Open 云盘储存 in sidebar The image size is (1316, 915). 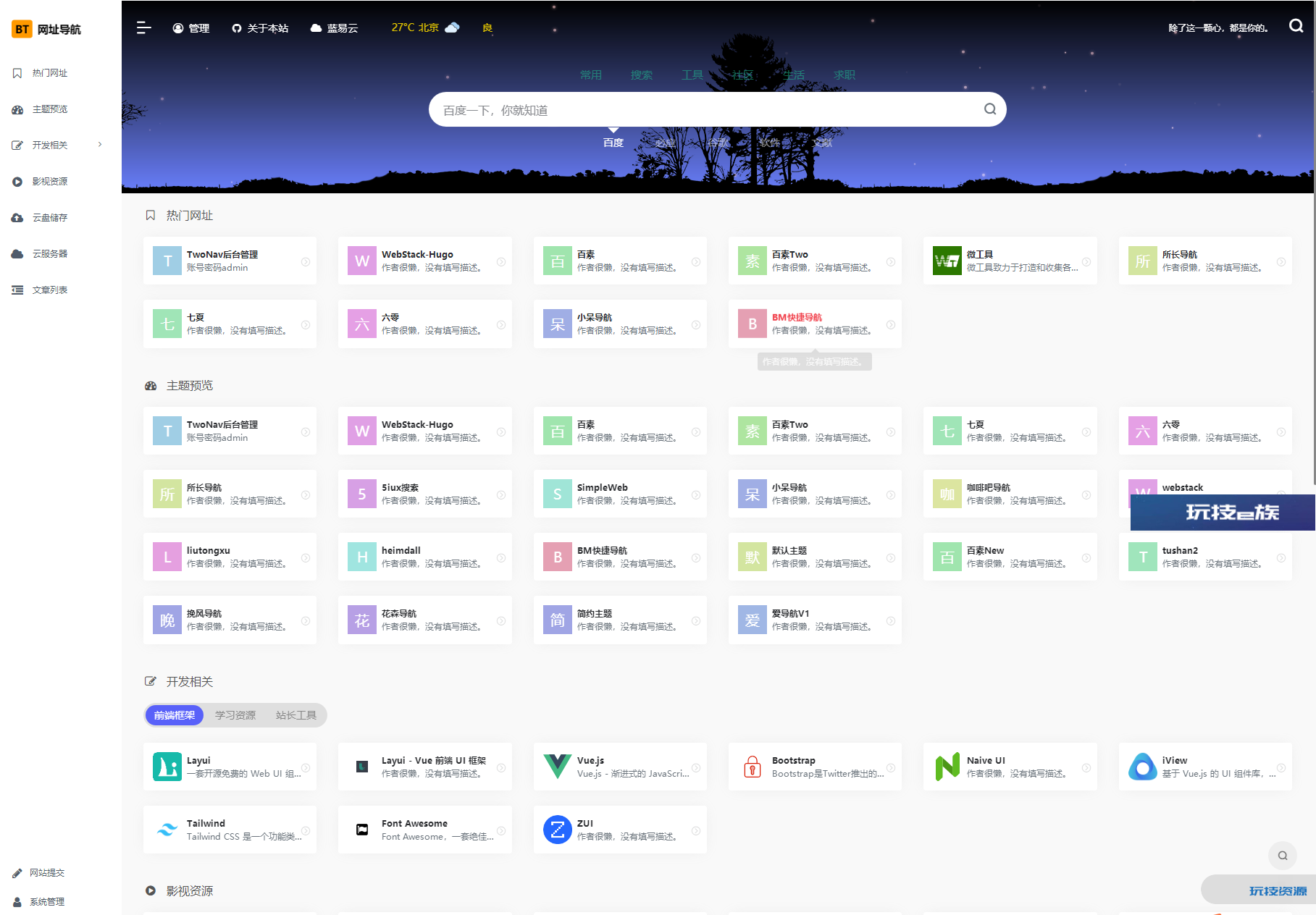[50, 218]
